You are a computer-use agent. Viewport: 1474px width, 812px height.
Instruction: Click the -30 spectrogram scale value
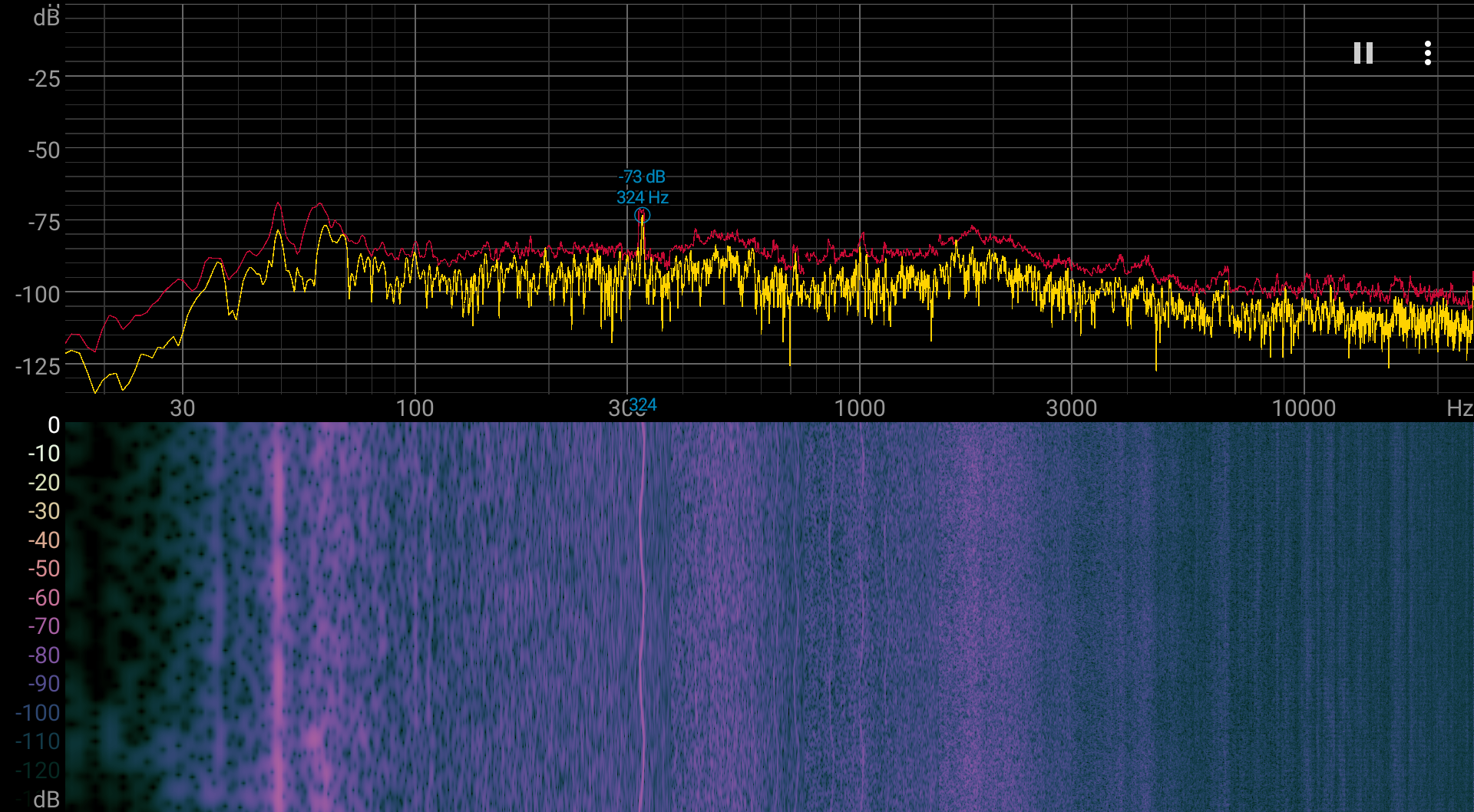(44, 511)
